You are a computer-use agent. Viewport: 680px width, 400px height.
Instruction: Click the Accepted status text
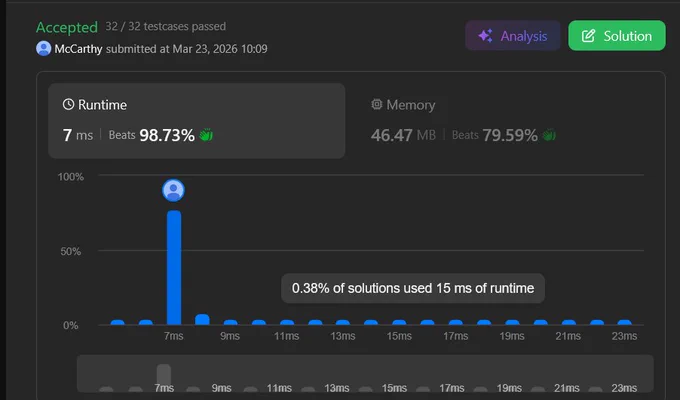(x=67, y=27)
